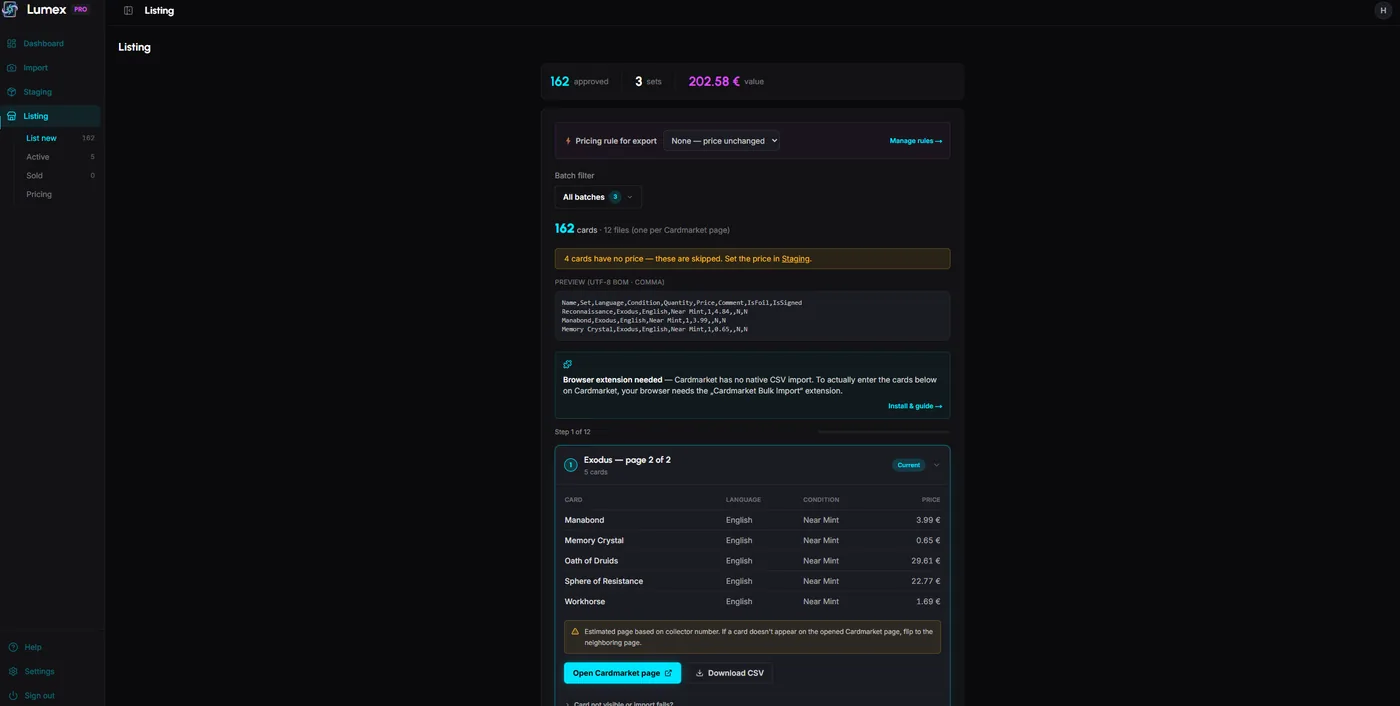Image resolution: width=1400 pixels, height=706 pixels.
Task: Click the external link icon on Open Cardmarket
Action: point(668,673)
